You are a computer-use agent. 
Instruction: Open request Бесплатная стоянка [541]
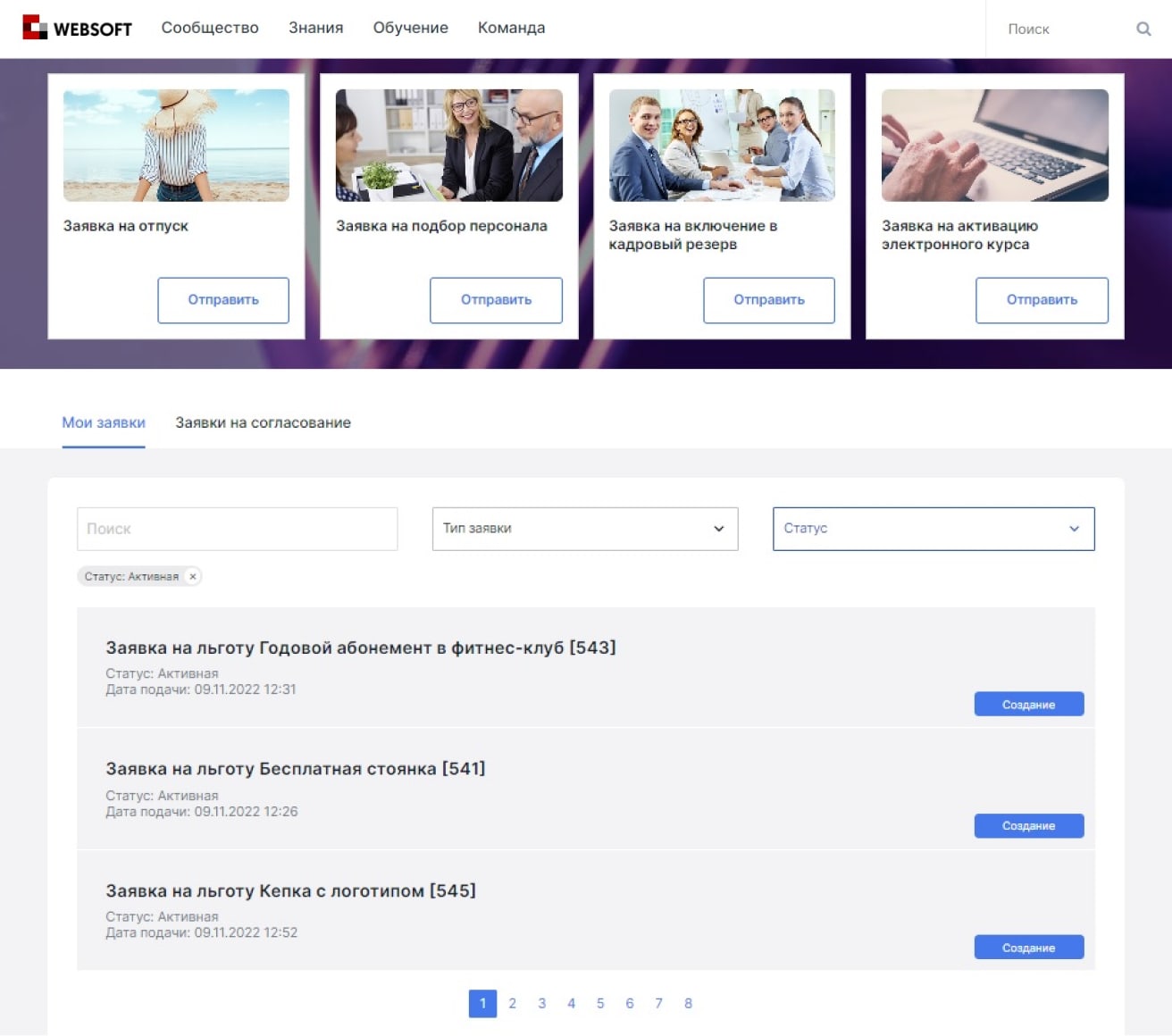(x=296, y=769)
